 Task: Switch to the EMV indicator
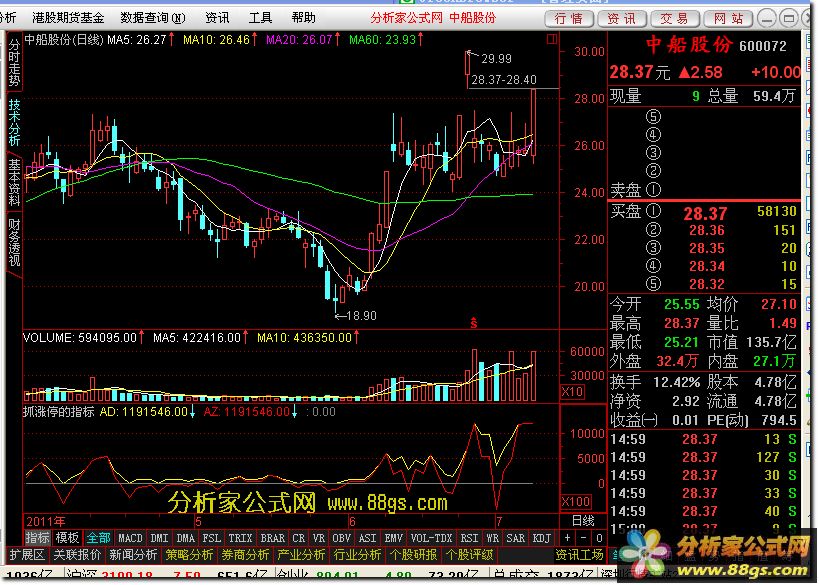[x=394, y=537]
